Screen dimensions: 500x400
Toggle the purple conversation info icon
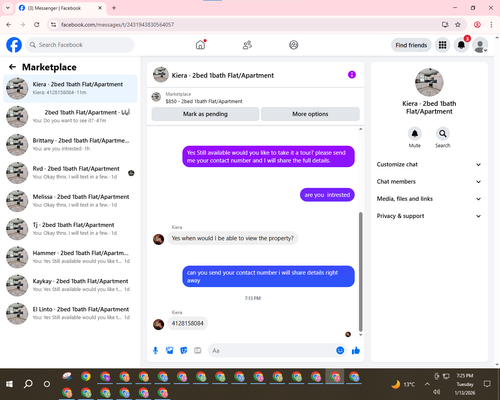(x=352, y=75)
